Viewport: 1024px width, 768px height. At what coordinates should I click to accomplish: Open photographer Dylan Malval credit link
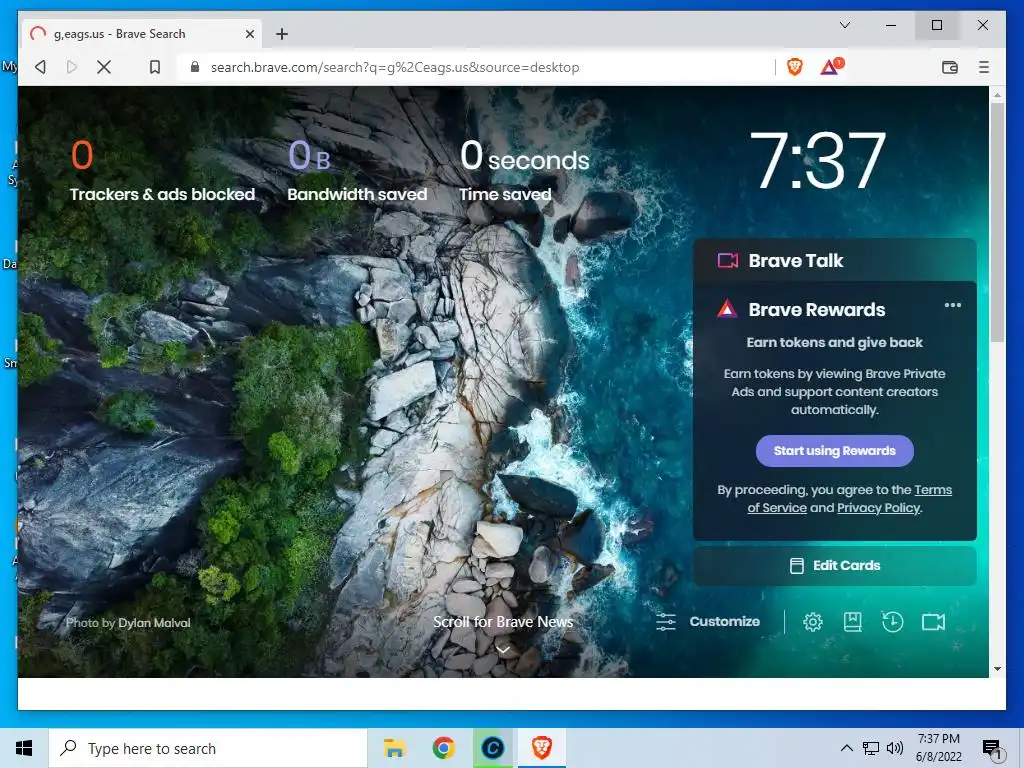154,623
